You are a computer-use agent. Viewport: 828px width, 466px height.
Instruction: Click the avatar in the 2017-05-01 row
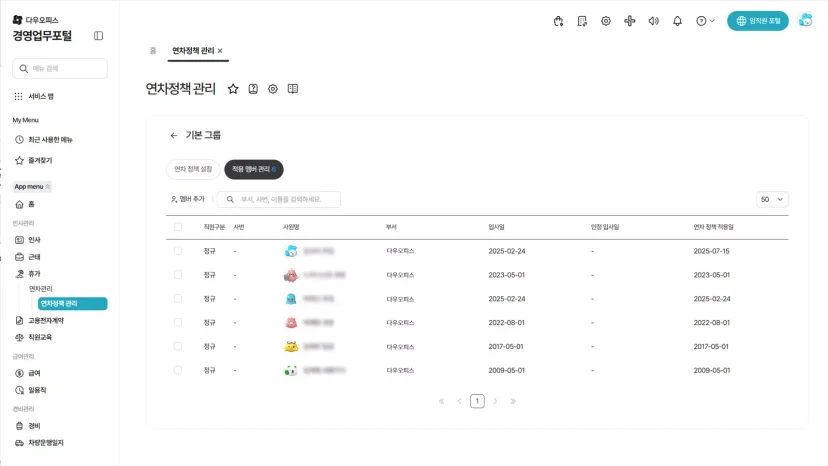291,347
